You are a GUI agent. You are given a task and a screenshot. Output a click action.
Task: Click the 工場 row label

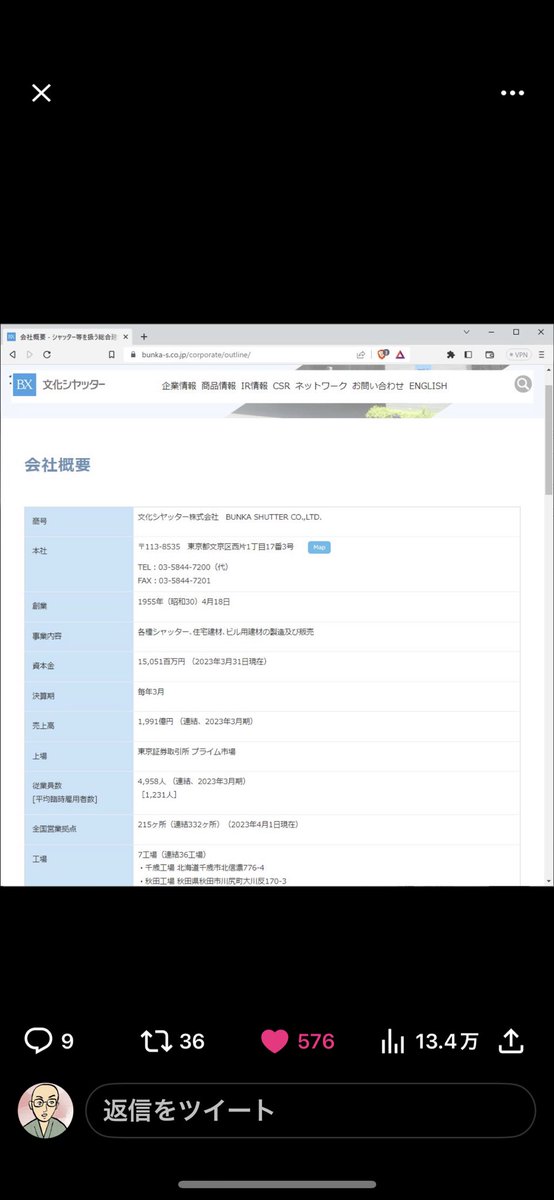click(38, 859)
